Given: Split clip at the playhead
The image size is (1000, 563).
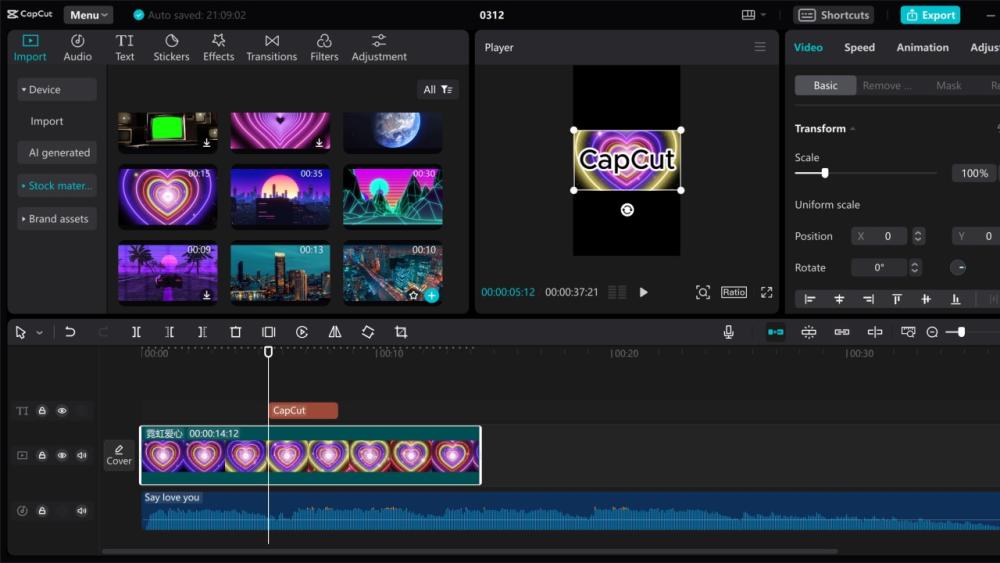Looking at the screenshot, I should click(x=136, y=332).
